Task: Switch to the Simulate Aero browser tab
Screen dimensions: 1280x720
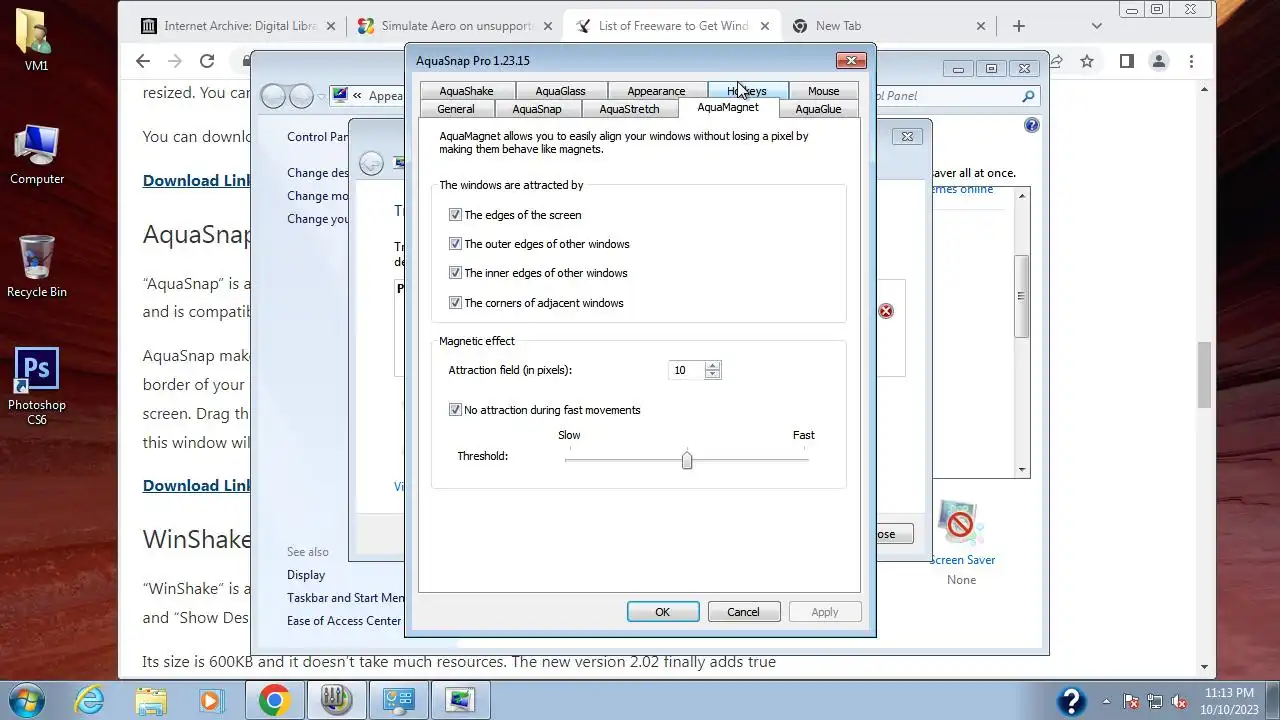Action: [x=456, y=26]
